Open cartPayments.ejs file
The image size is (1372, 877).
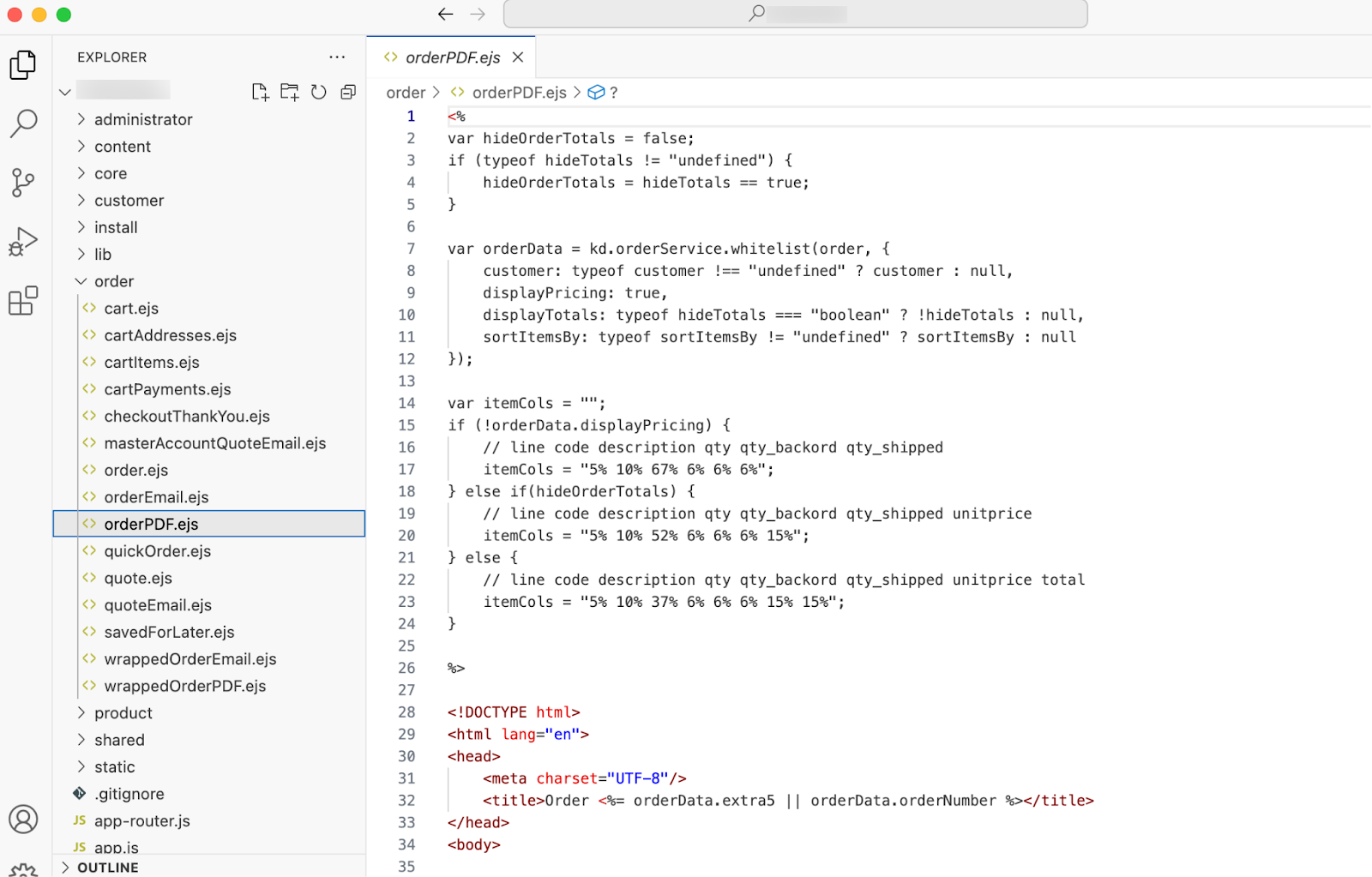point(209,389)
